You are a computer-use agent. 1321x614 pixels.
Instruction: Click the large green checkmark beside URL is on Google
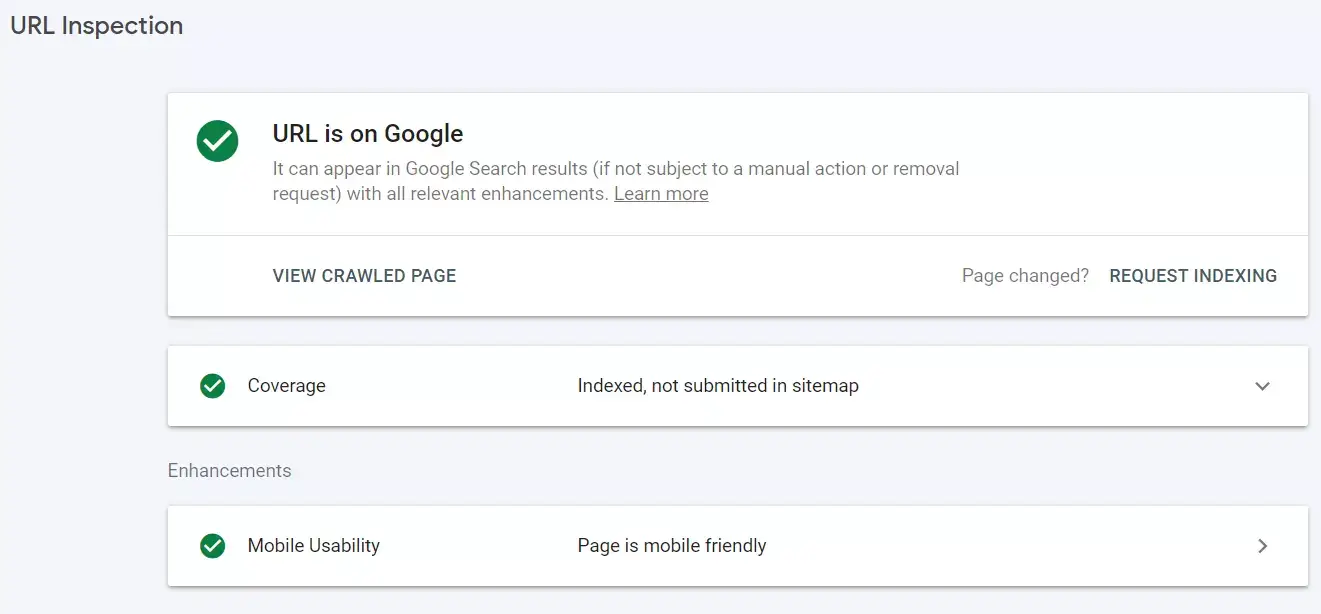[217, 141]
